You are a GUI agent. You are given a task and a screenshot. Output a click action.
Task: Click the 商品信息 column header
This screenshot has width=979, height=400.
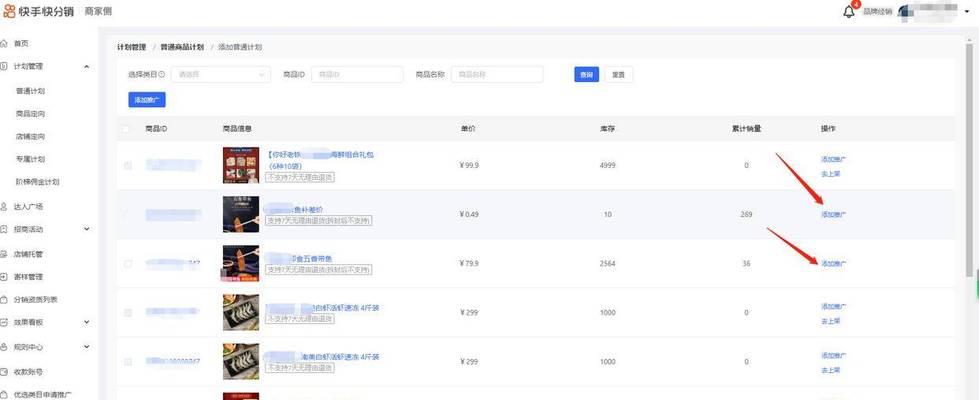pyautogui.click(x=237, y=129)
